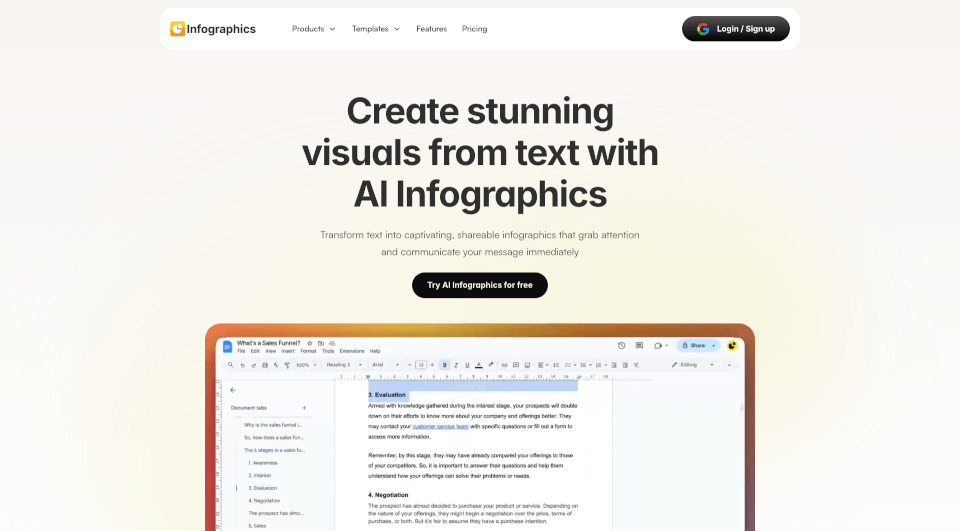Click the 'customer service team' hyperlink
This screenshot has width=960, height=531.
[440, 426]
